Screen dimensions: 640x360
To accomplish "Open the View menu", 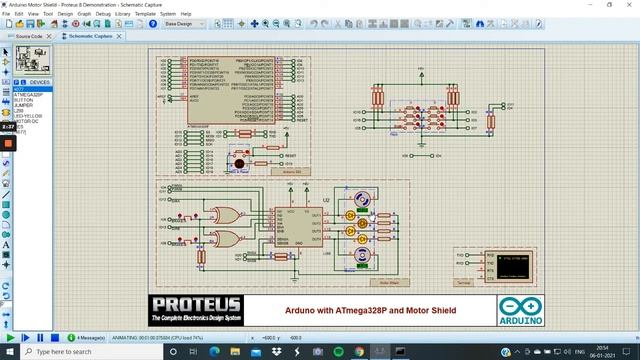I will [x=33, y=14].
